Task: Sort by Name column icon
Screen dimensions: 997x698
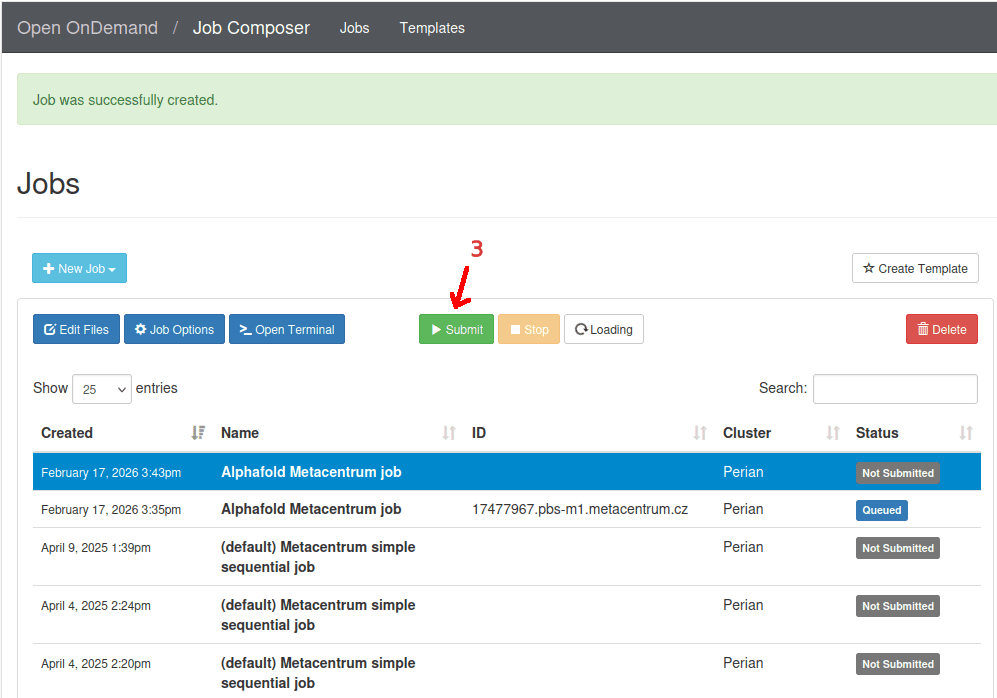Action: coord(449,433)
